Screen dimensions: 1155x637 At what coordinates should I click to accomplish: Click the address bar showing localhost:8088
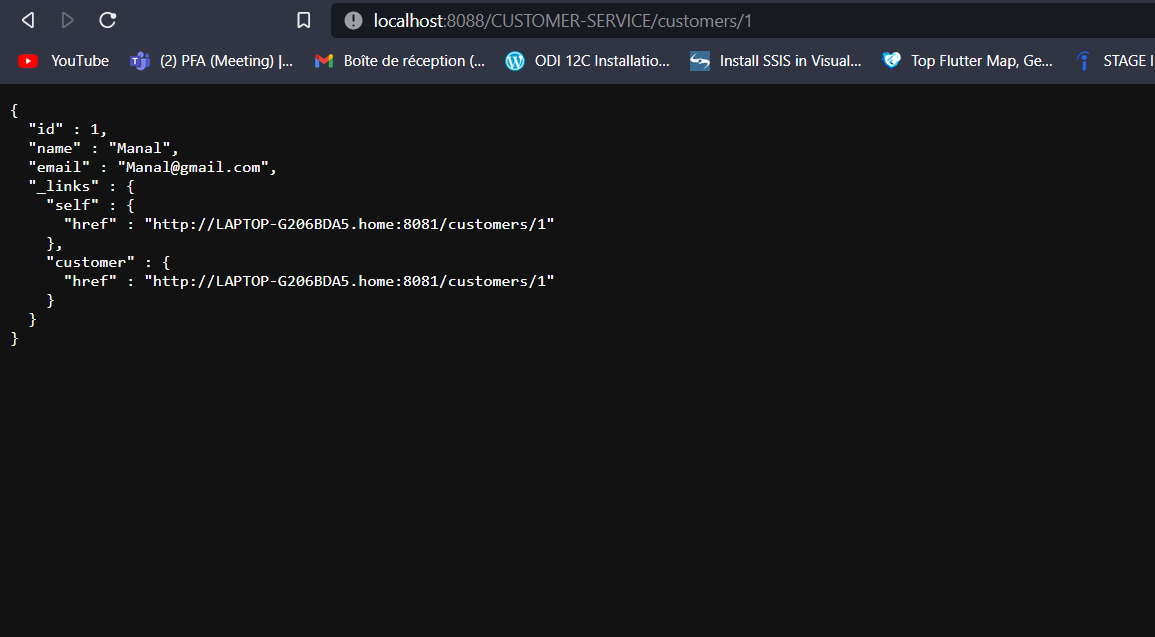click(500, 20)
